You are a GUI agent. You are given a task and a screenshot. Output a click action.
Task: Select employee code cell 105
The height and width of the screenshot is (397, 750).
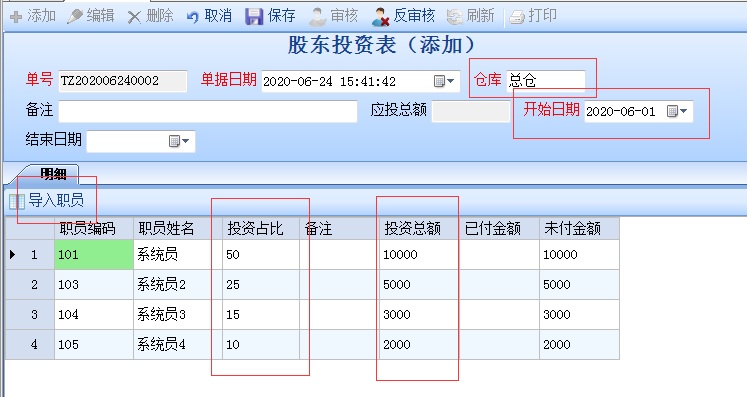[94, 344]
